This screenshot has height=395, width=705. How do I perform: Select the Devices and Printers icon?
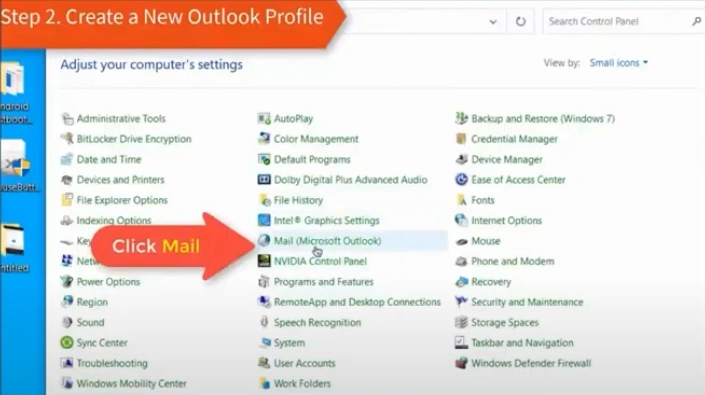(x=67, y=180)
